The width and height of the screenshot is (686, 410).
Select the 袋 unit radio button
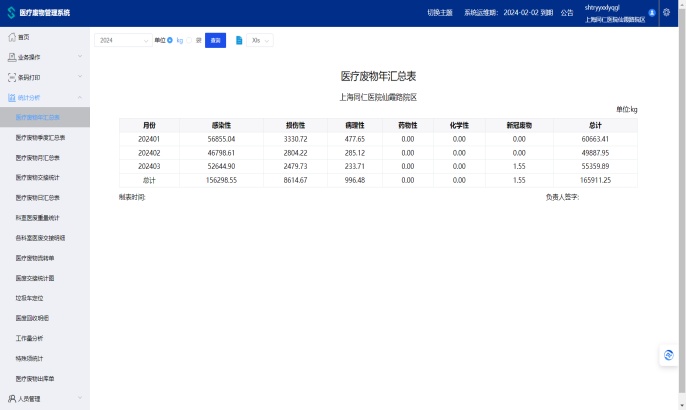coord(190,41)
